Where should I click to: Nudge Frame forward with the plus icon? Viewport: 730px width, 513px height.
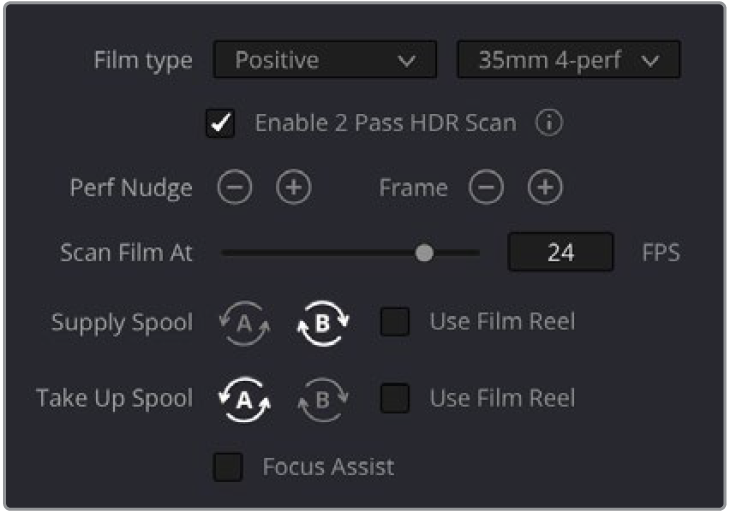pos(545,187)
